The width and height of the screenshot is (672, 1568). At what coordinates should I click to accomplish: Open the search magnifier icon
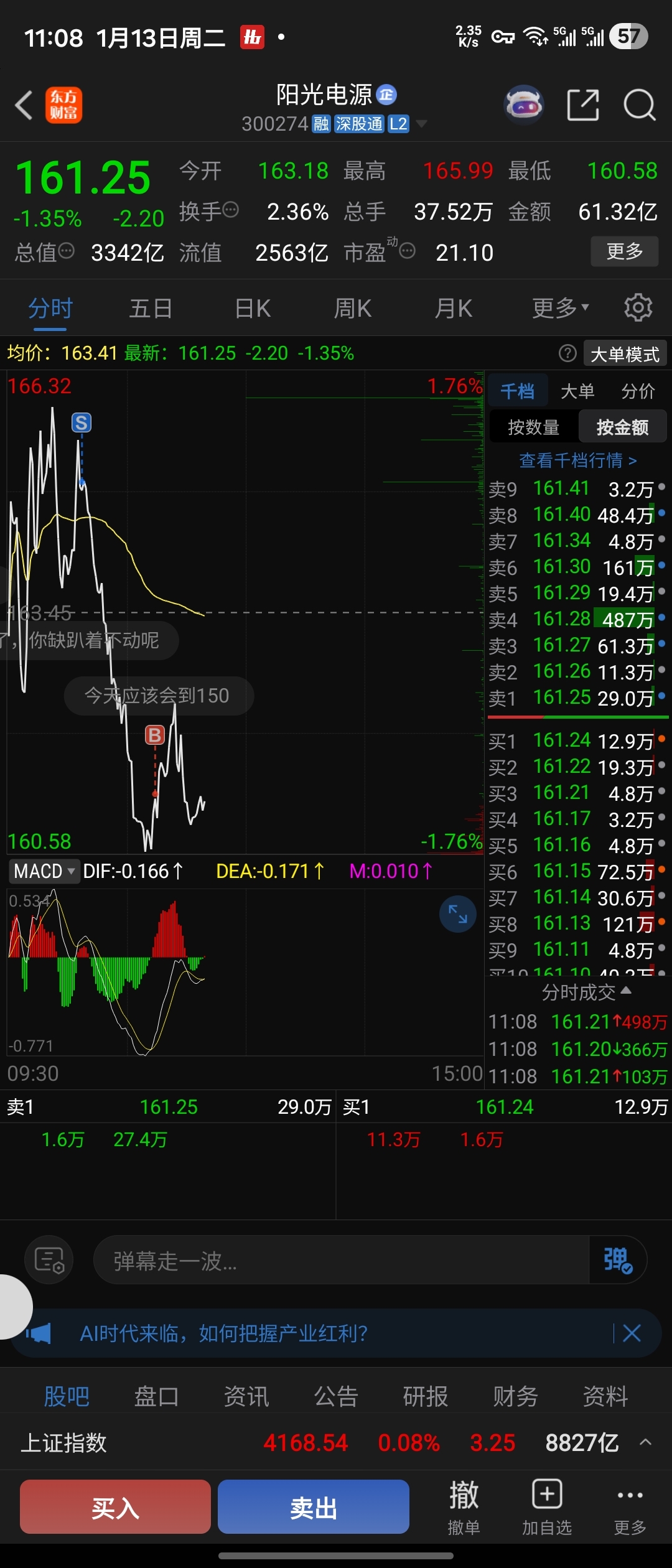coord(640,105)
